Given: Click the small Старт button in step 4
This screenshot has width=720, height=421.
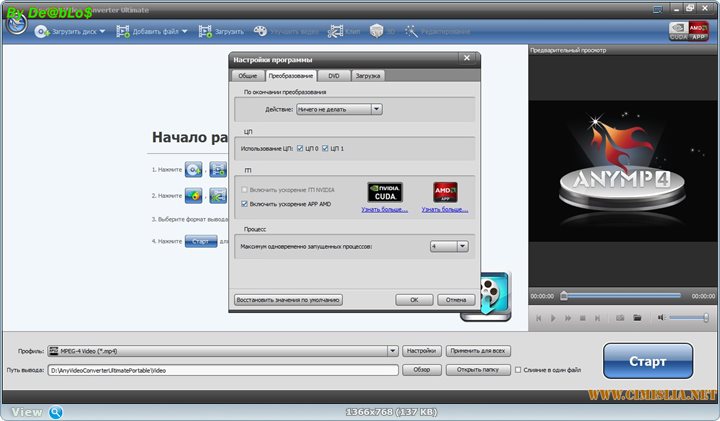Looking at the screenshot, I should tap(201, 241).
